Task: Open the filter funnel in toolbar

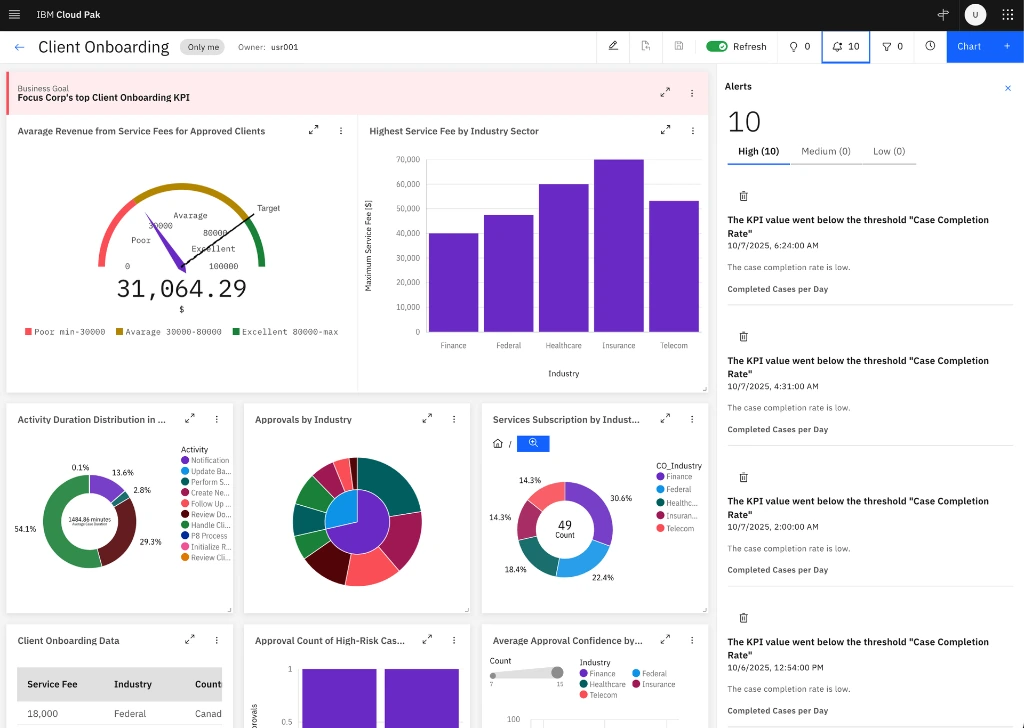Action: tap(892, 46)
